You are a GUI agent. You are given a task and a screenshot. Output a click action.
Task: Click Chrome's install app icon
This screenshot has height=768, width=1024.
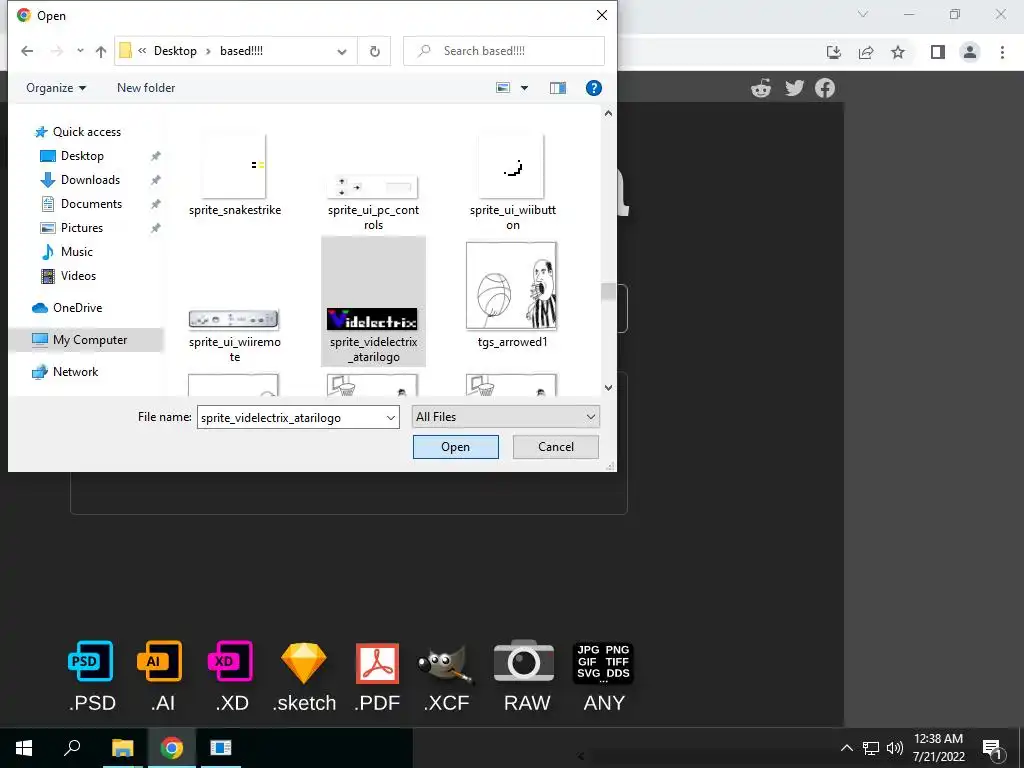coord(834,52)
